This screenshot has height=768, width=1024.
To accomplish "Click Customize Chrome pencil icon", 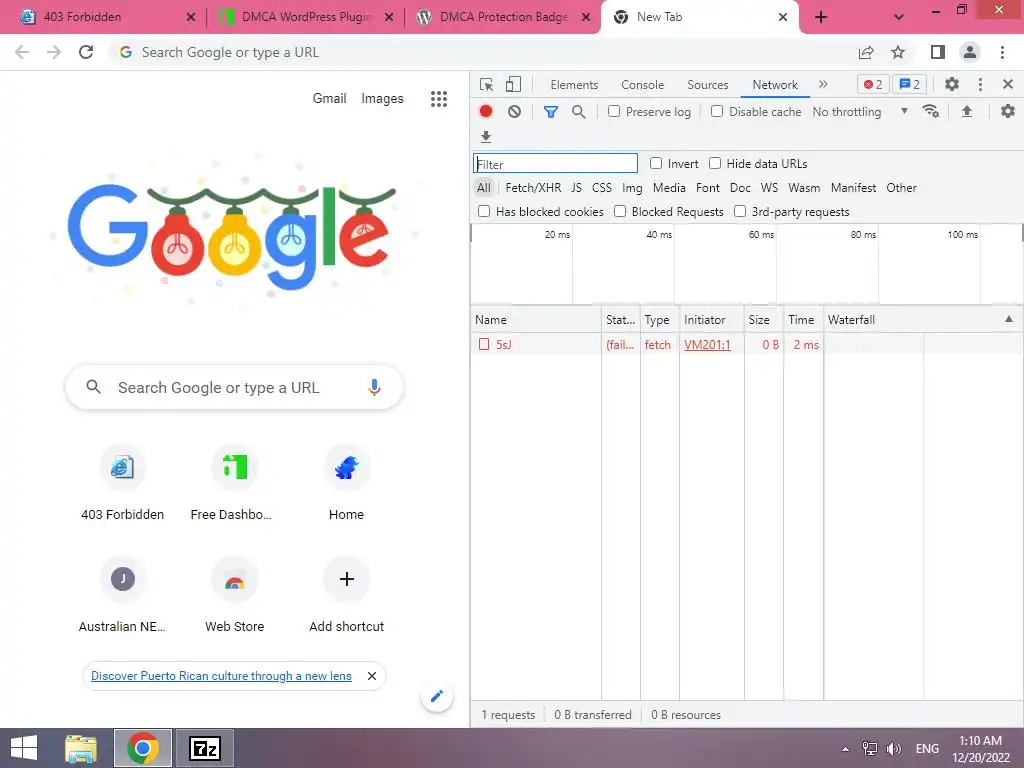I will coord(437,696).
